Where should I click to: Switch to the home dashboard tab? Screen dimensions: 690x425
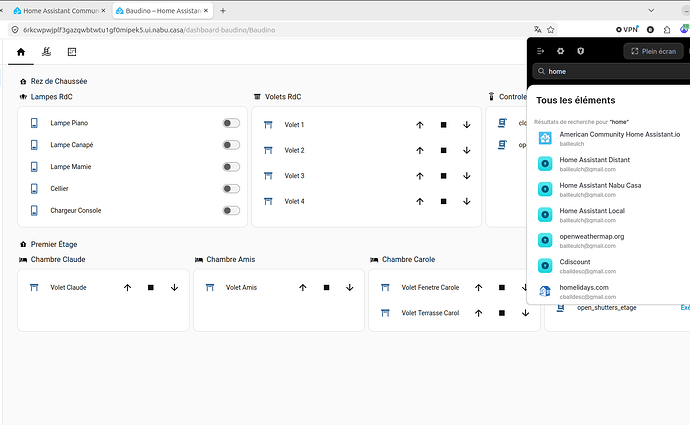point(21,52)
